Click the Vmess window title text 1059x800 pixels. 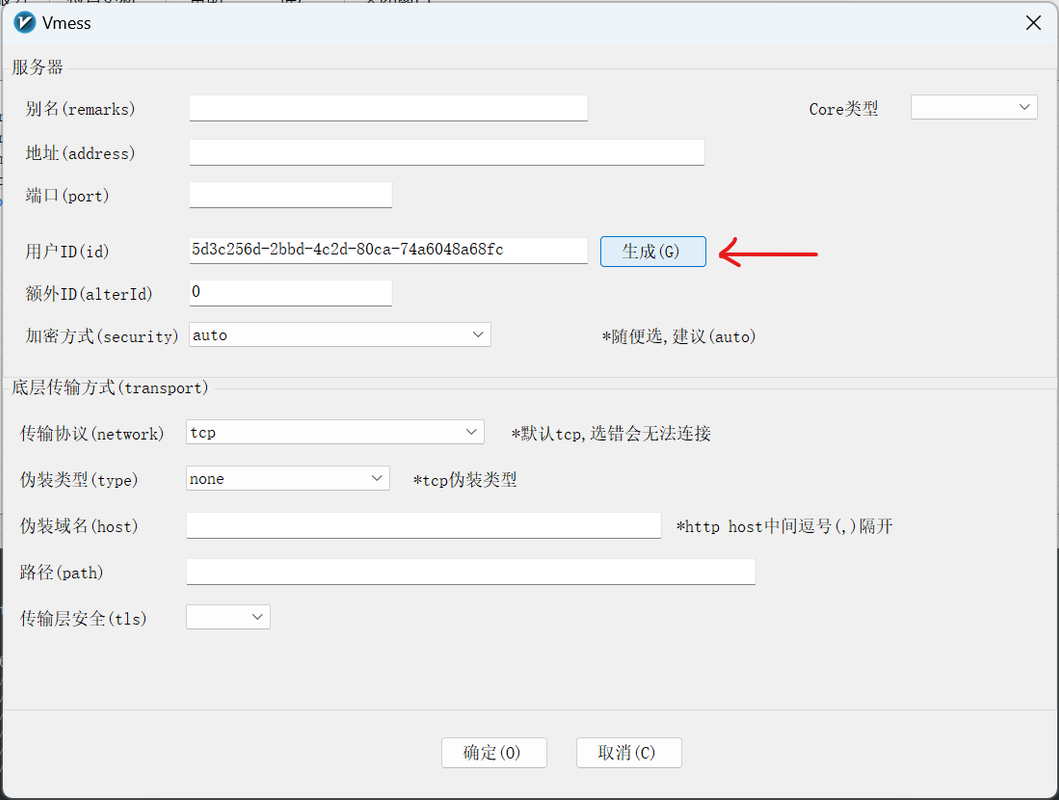(66, 23)
